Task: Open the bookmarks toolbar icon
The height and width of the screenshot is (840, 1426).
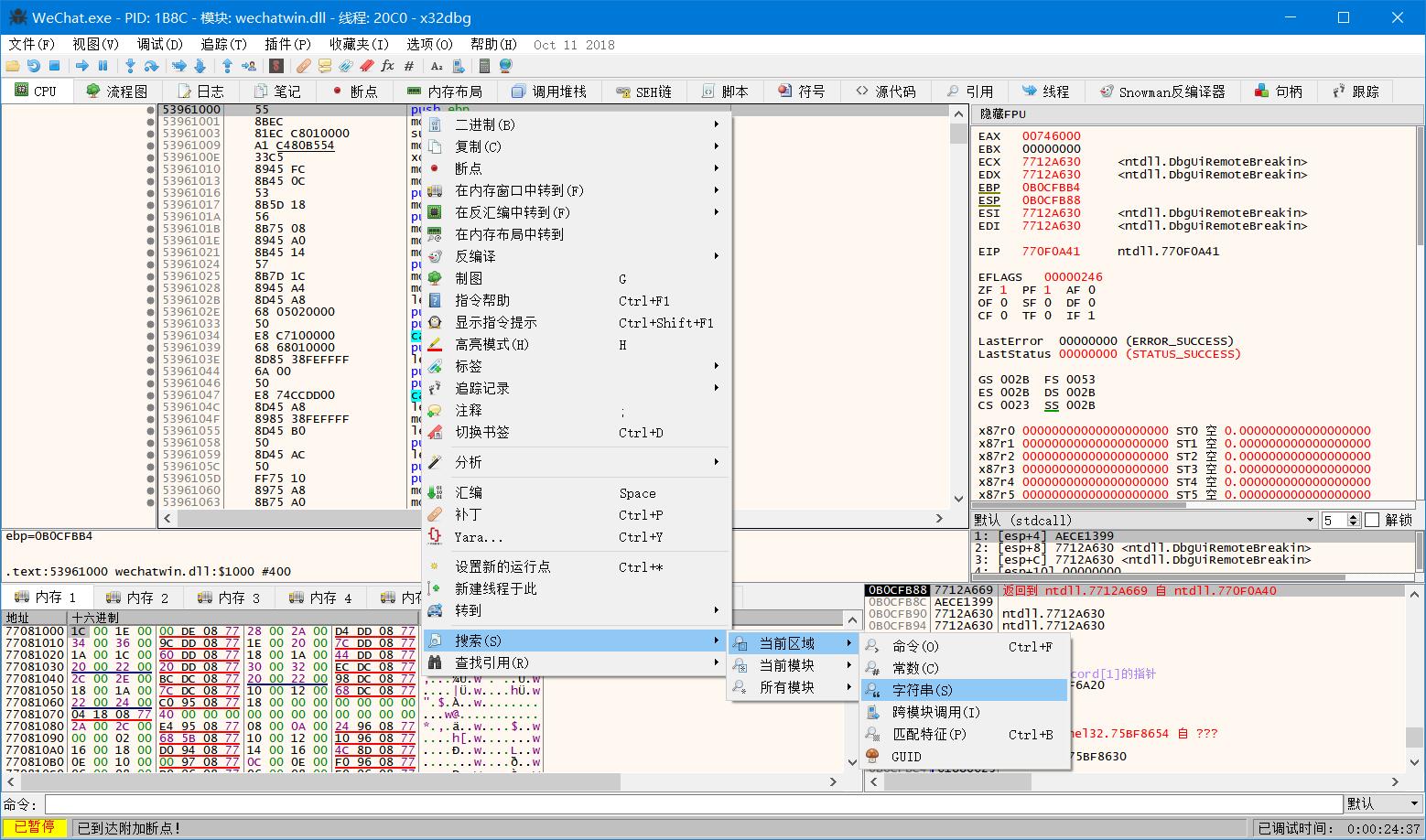Action: [x=366, y=66]
